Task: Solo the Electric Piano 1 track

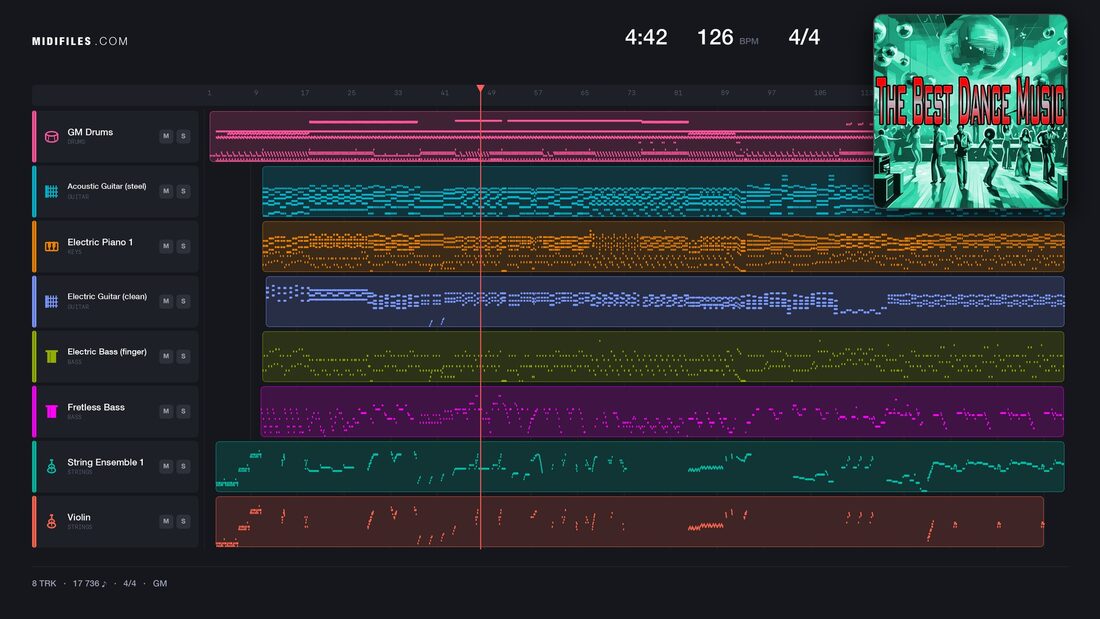Action: (x=183, y=246)
